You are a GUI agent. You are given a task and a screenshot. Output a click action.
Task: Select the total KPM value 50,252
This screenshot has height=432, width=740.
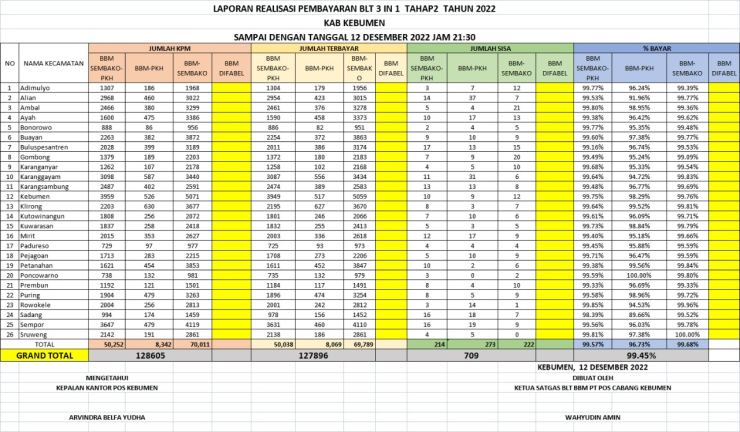(x=107, y=345)
